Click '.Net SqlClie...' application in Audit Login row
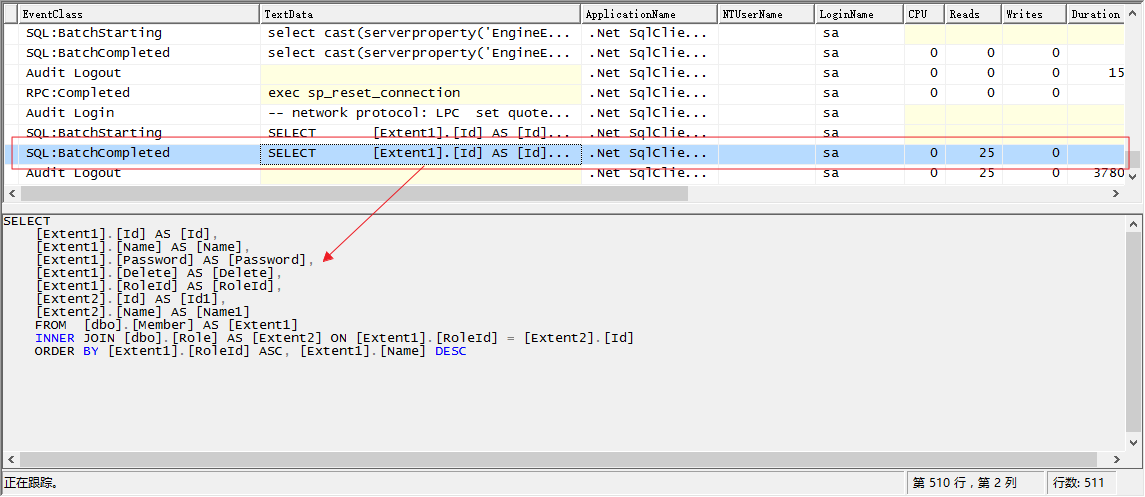Screen dimensions: 1145x497 649,113
